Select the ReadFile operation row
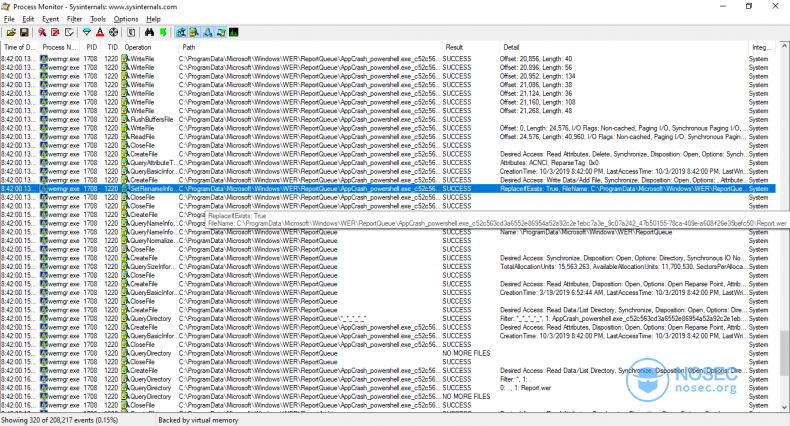The height and width of the screenshot is (426, 790). point(388,136)
